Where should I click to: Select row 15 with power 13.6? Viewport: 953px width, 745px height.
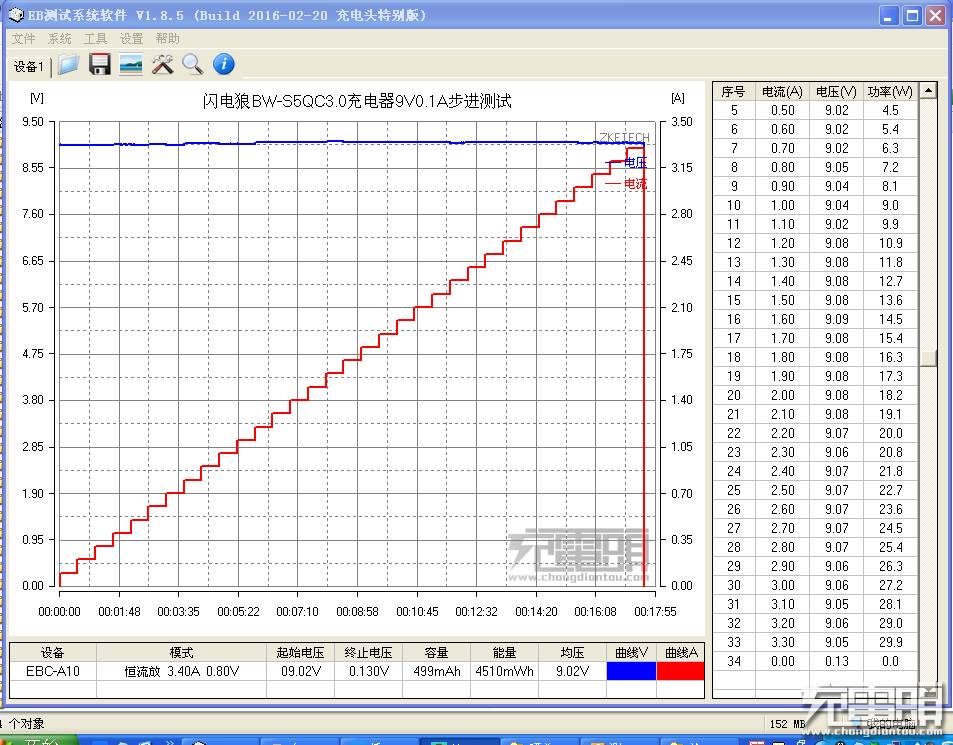815,300
